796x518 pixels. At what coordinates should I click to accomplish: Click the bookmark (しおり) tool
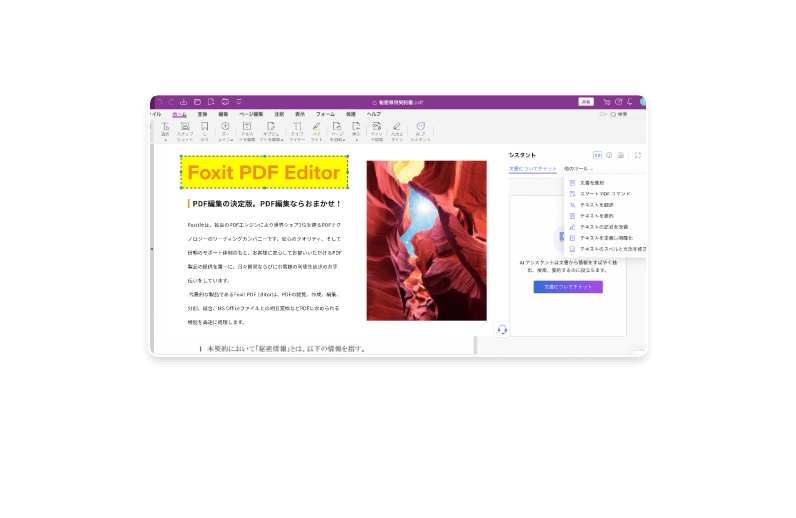pos(205,132)
